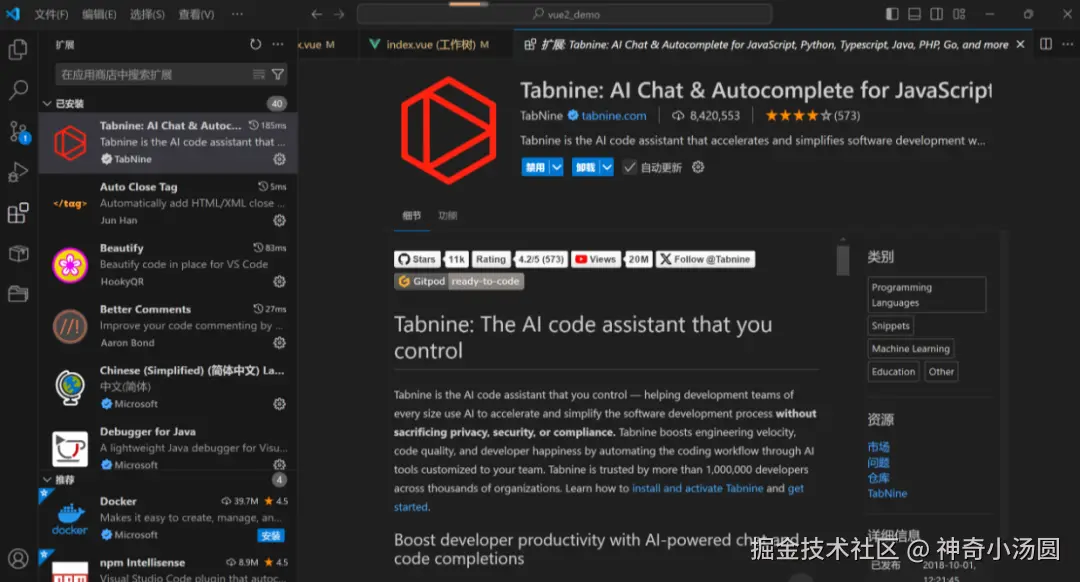
Task: Customize layout icon in title bar
Action: coord(959,14)
